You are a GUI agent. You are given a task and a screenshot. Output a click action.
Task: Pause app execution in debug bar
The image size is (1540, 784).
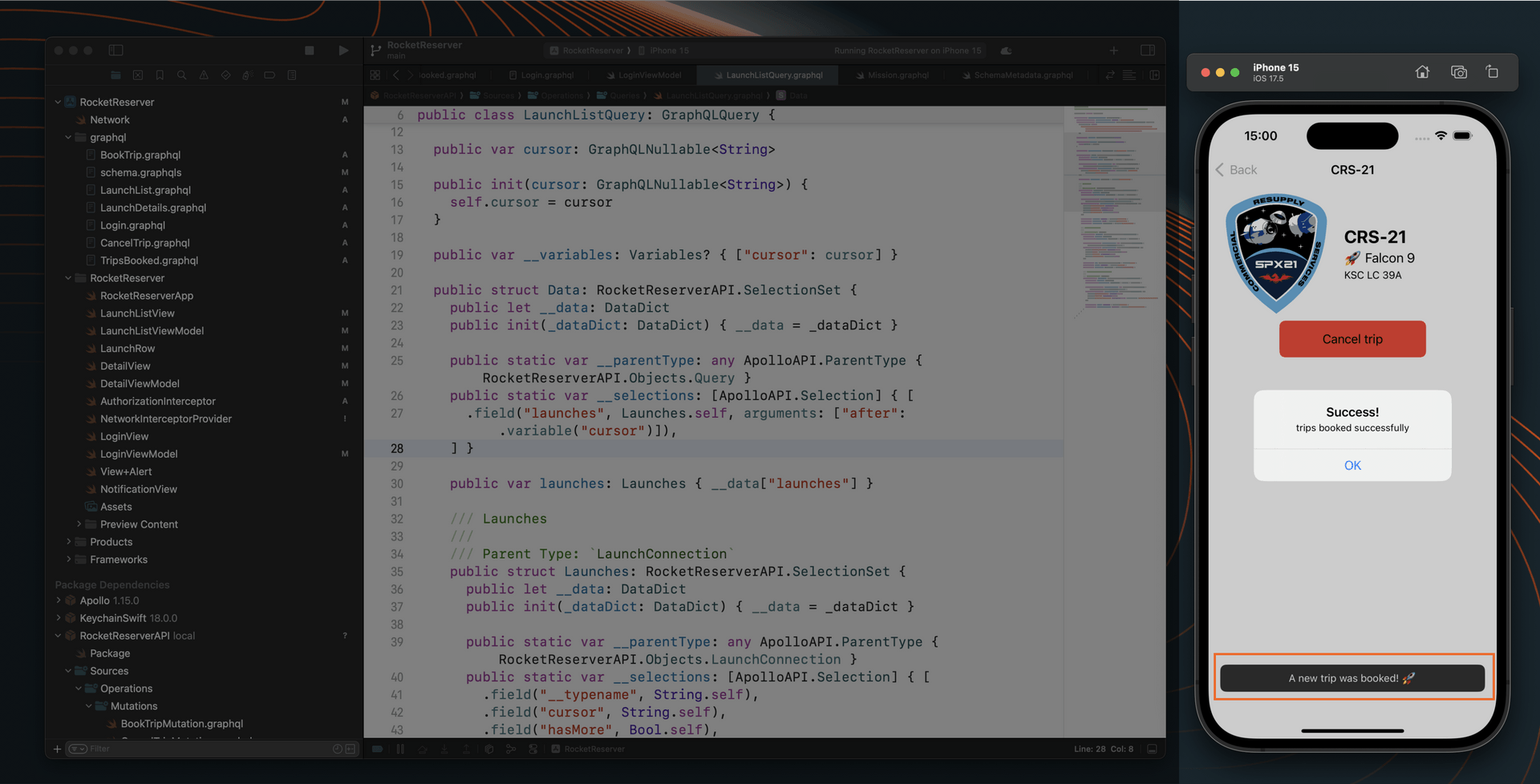tap(399, 749)
